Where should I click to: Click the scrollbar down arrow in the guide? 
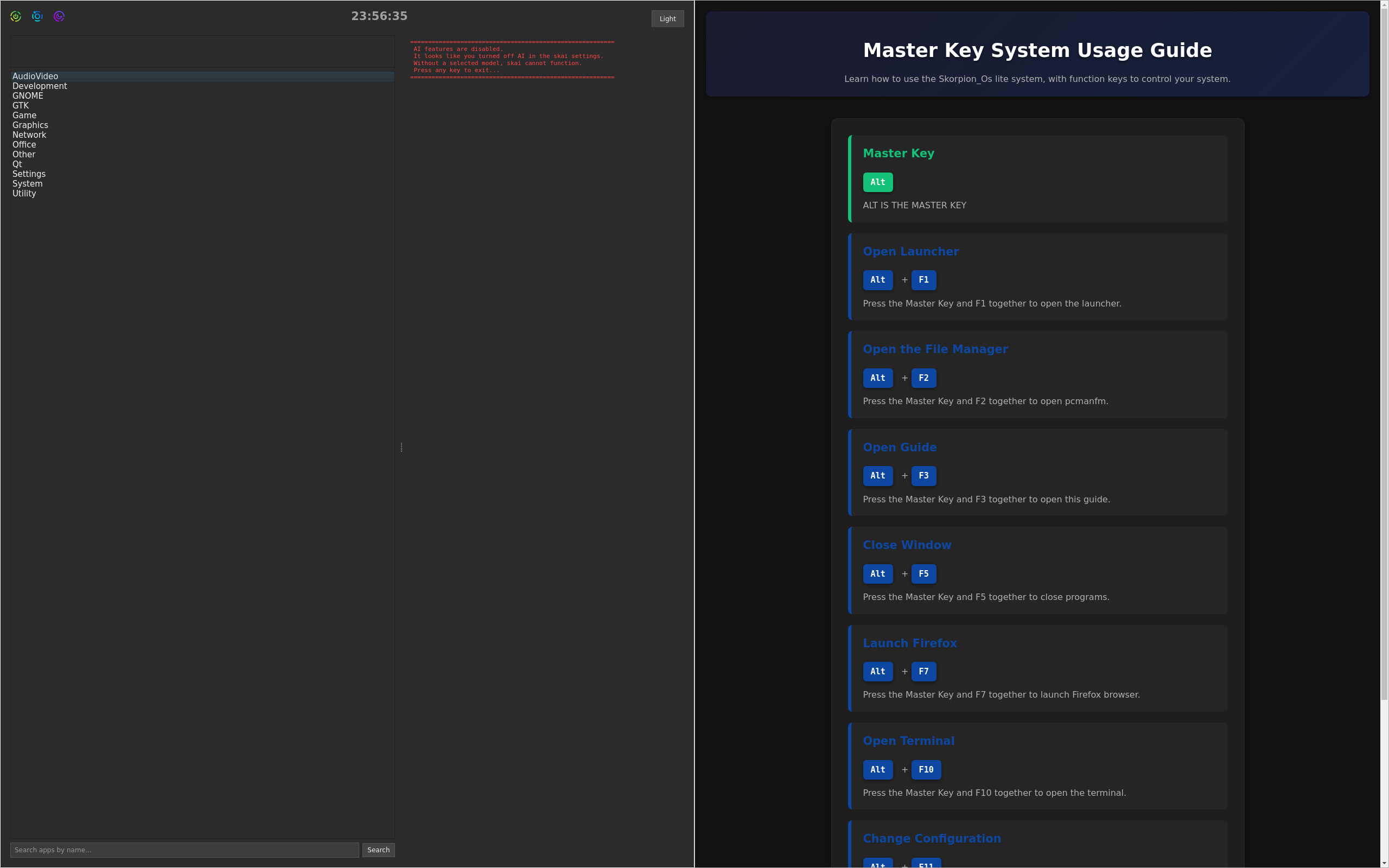click(1385, 864)
